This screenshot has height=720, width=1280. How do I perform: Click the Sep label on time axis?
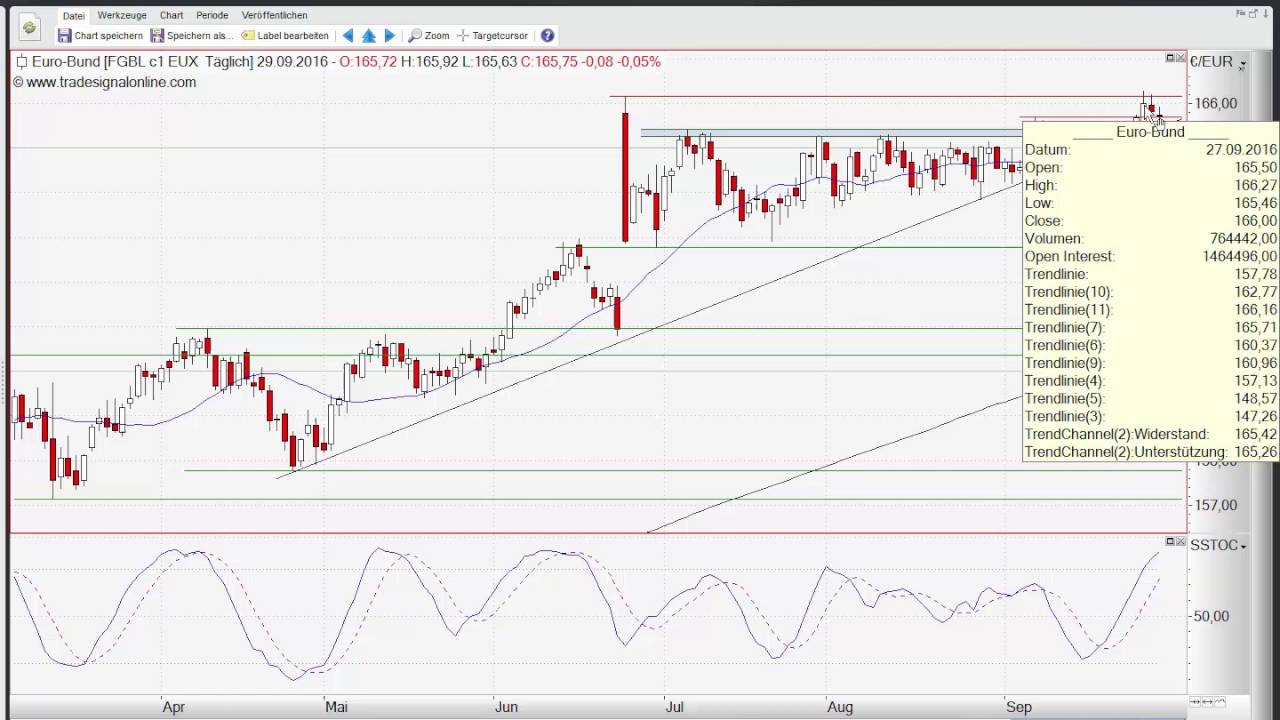tap(1019, 707)
